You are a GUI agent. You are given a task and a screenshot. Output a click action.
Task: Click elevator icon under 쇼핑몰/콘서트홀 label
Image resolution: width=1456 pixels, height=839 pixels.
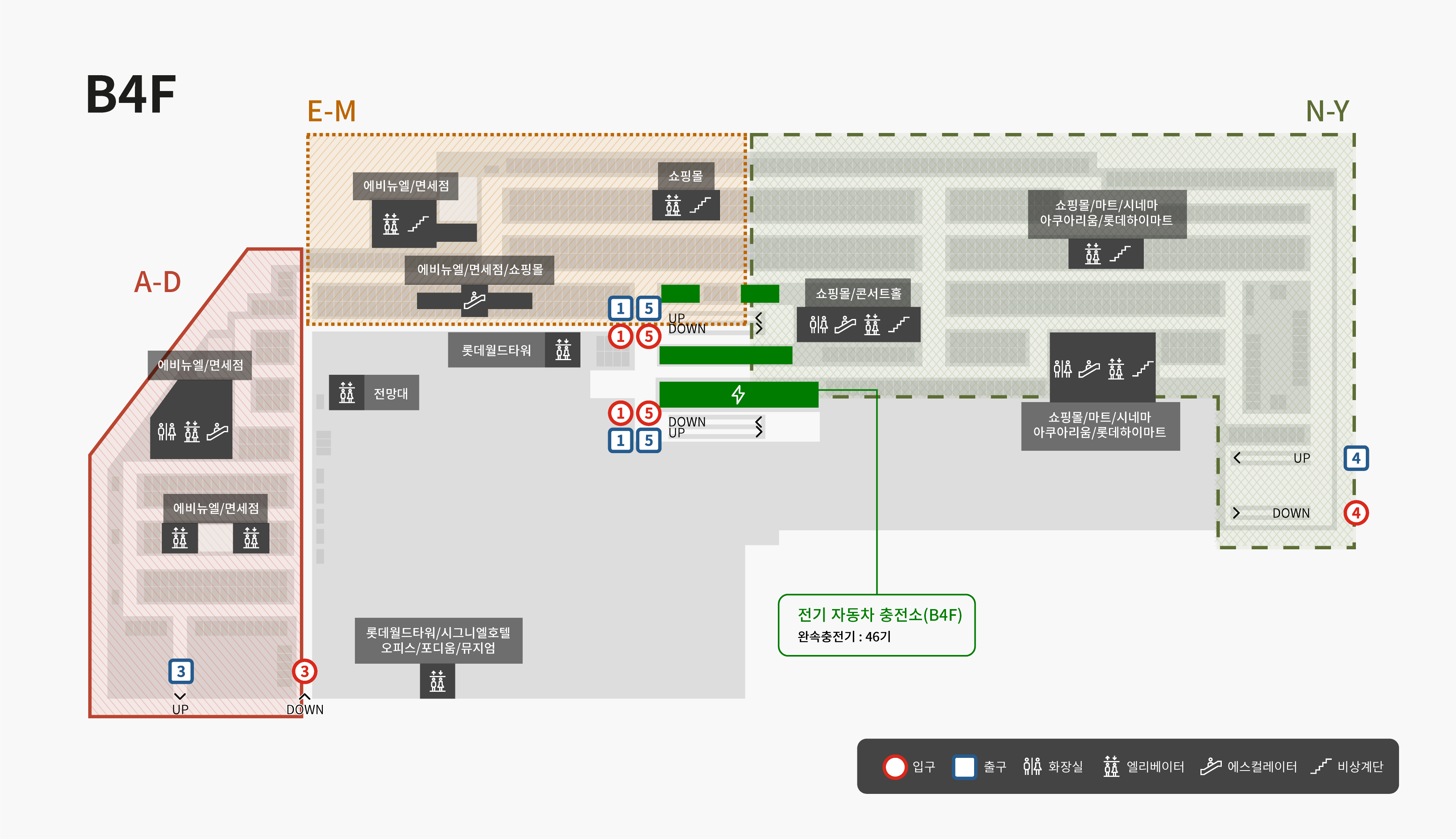click(x=872, y=325)
